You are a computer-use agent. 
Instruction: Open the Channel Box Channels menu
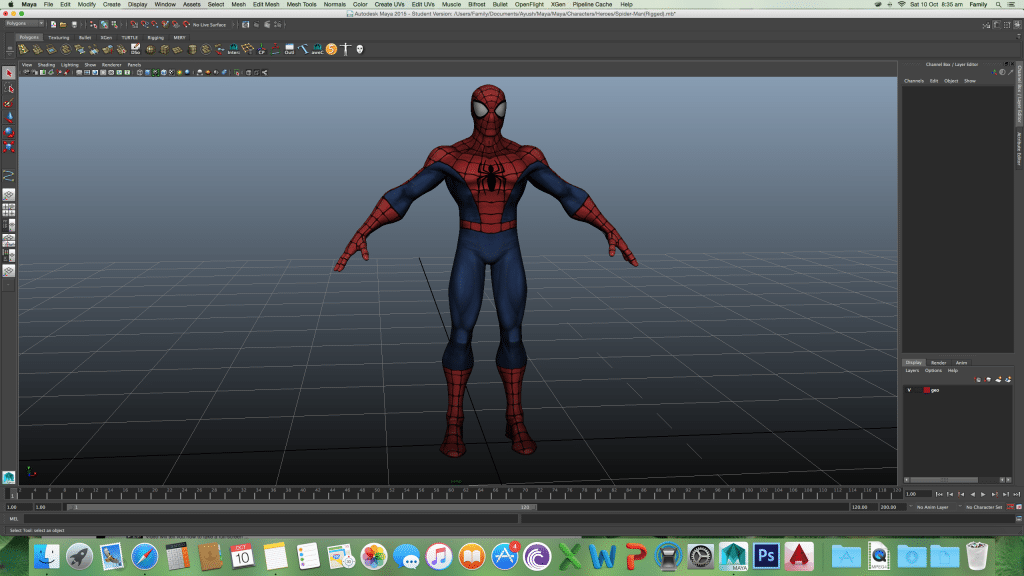click(914, 81)
